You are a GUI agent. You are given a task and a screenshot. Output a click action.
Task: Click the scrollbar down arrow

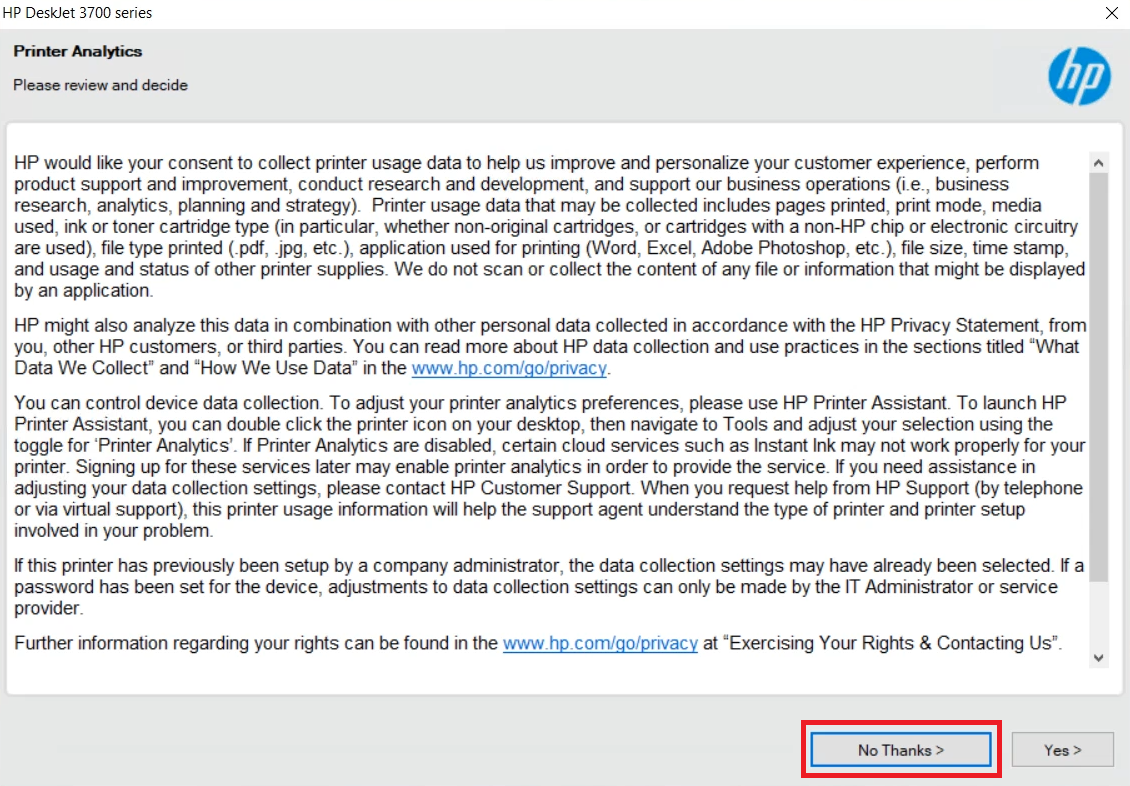1098,658
